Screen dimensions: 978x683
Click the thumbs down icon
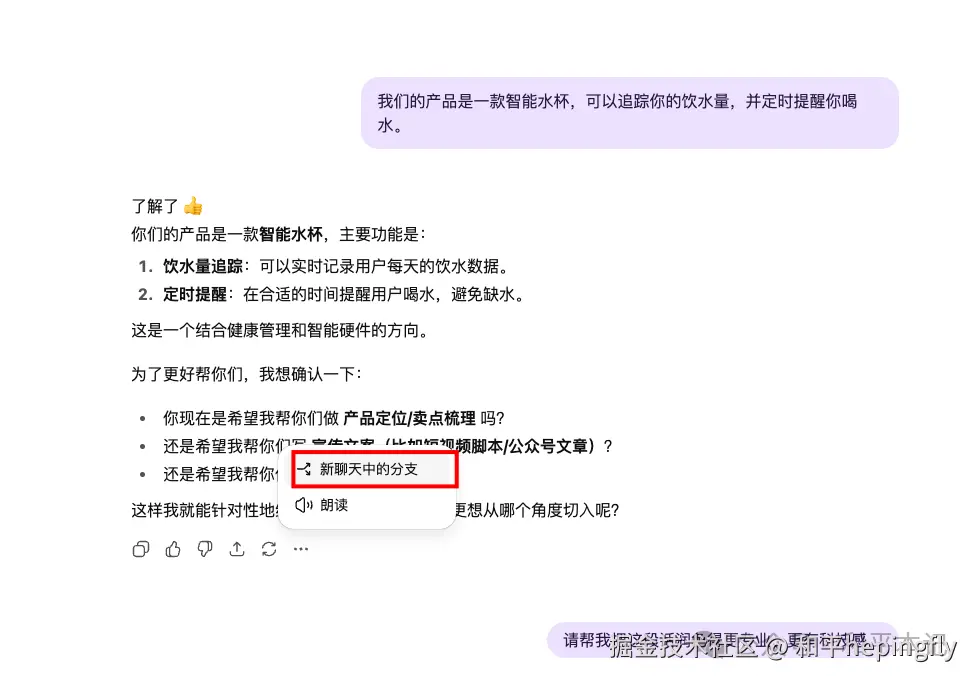(205, 549)
